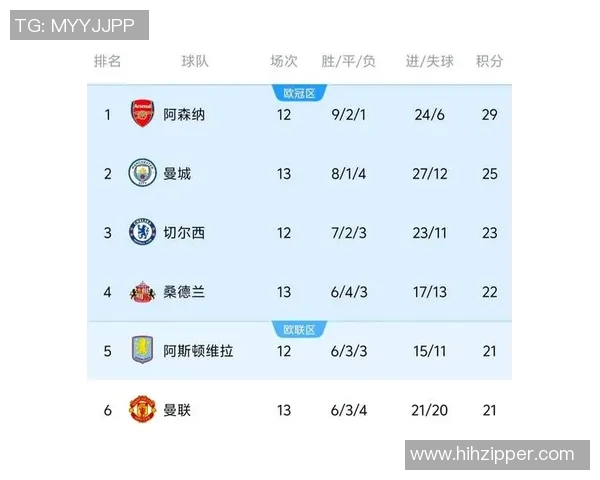Click the Arsenal club crest
Viewport: 600px width, 480px height.
(142, 114)
